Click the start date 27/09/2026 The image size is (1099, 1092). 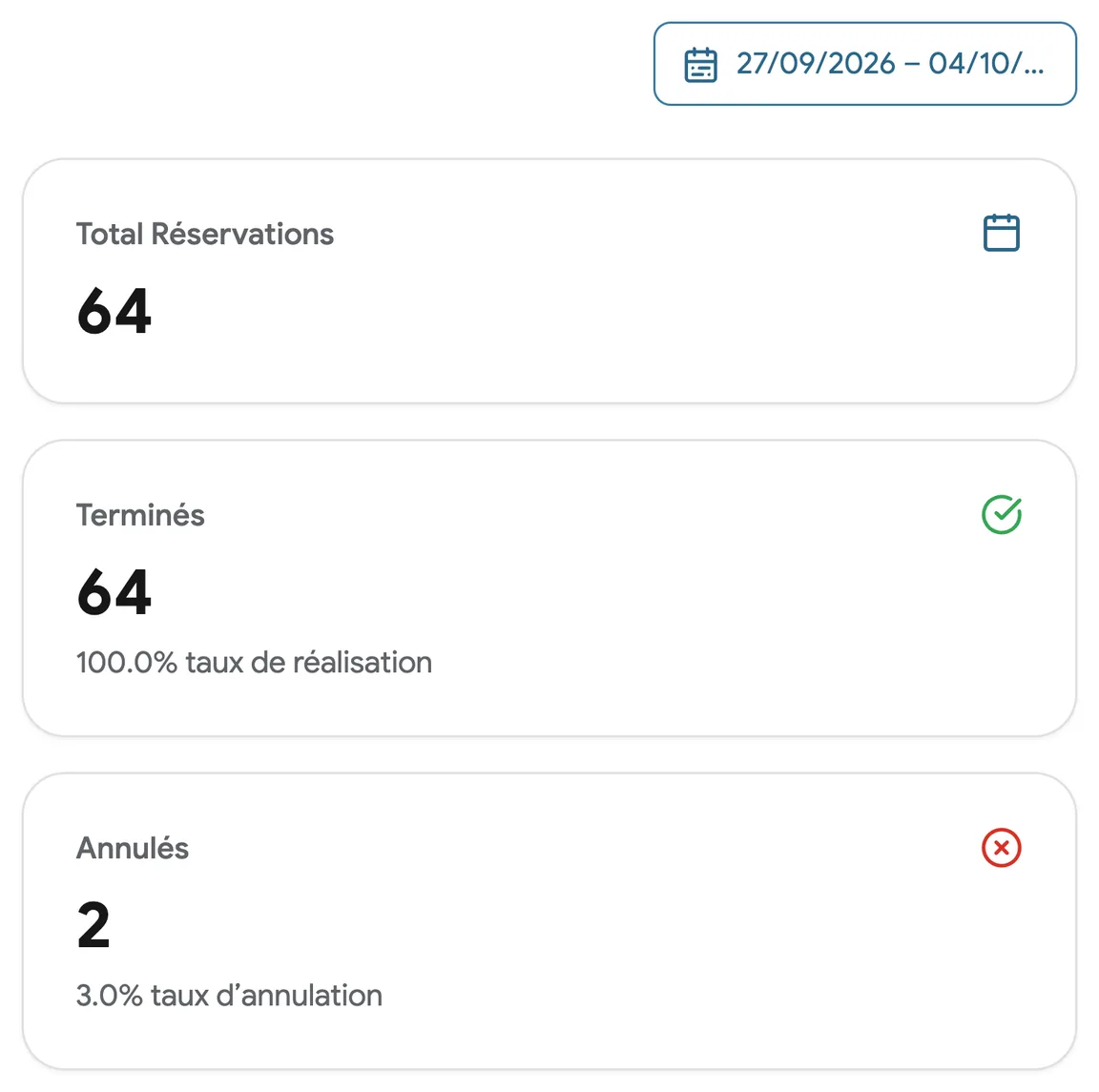pos(816,64)
